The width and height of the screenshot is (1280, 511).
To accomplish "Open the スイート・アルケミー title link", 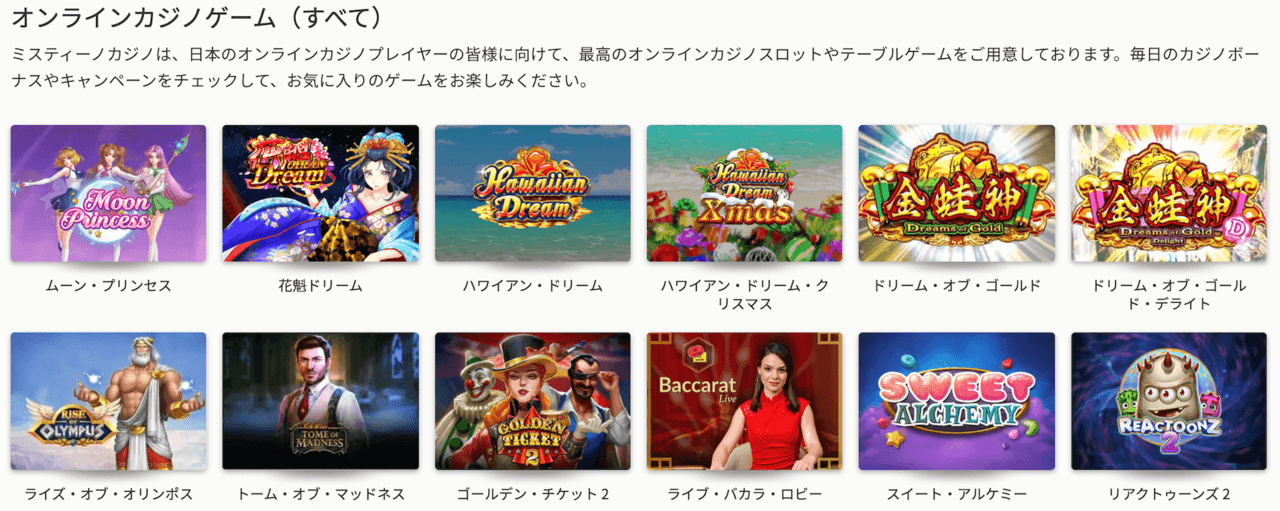I will click(x=957, y=494).
